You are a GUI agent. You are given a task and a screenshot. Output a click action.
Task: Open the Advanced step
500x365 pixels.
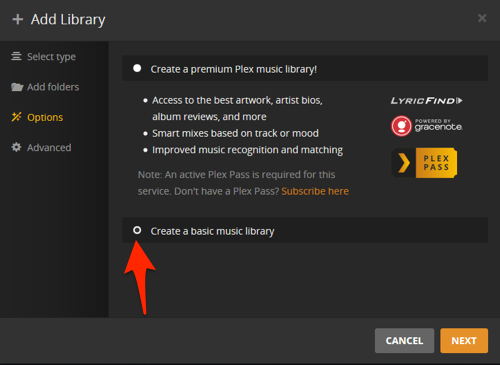[x=41, y=147]
